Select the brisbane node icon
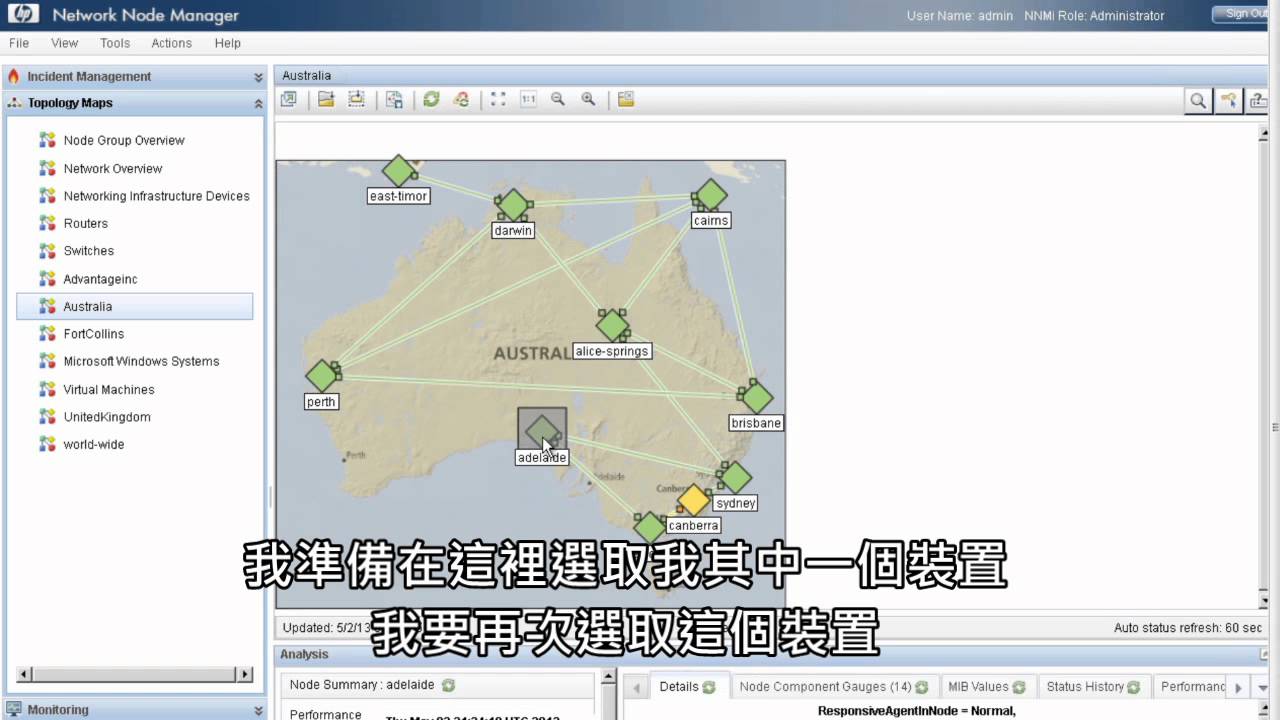1280x720 pixels. click(756, 397)
